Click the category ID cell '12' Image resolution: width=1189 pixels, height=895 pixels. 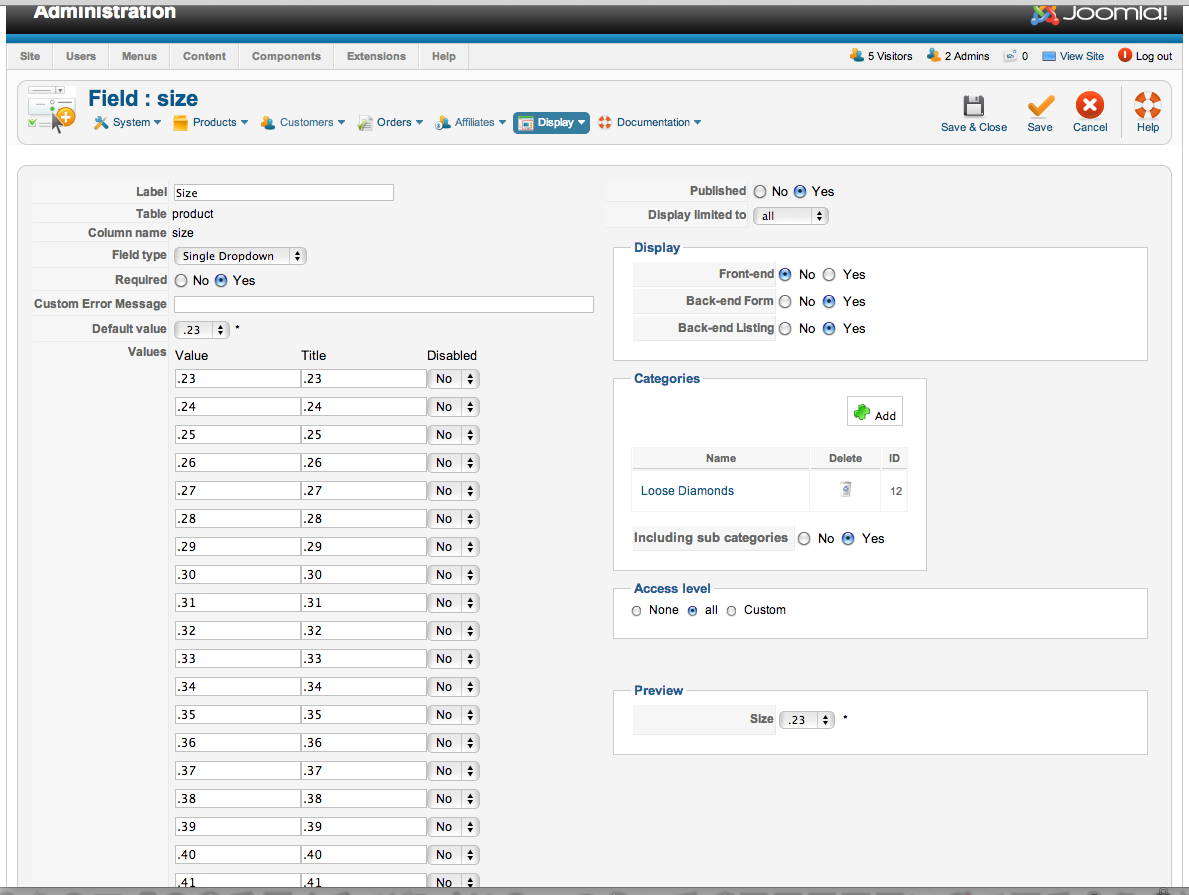pyautogui.click(x=896, y=491)
